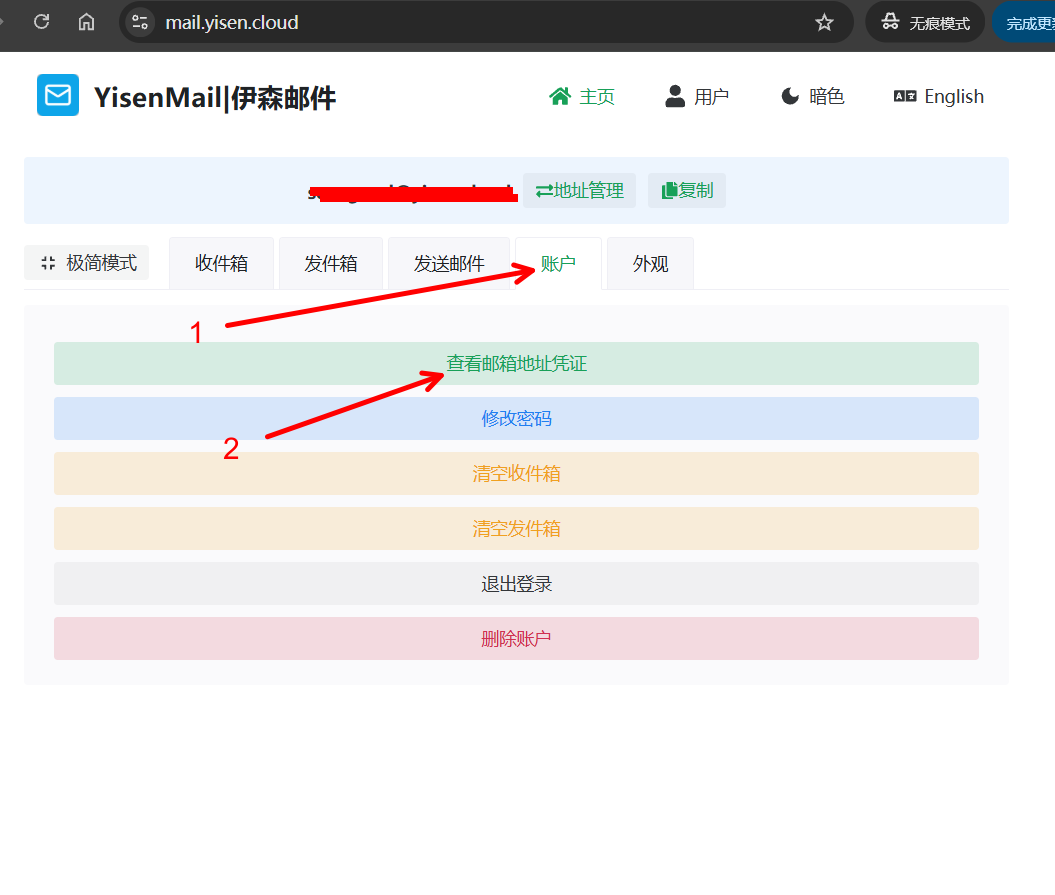
Task: Select the 账户 tab
Action: tap(557, 262)
